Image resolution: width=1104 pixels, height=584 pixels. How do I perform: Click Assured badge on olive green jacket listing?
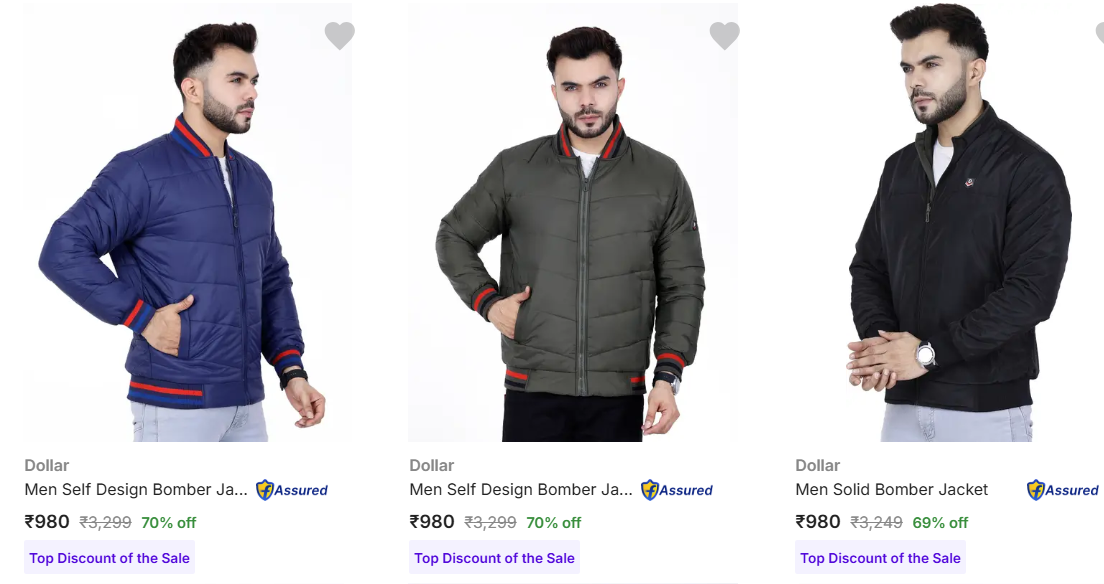[x=677, y=490]
